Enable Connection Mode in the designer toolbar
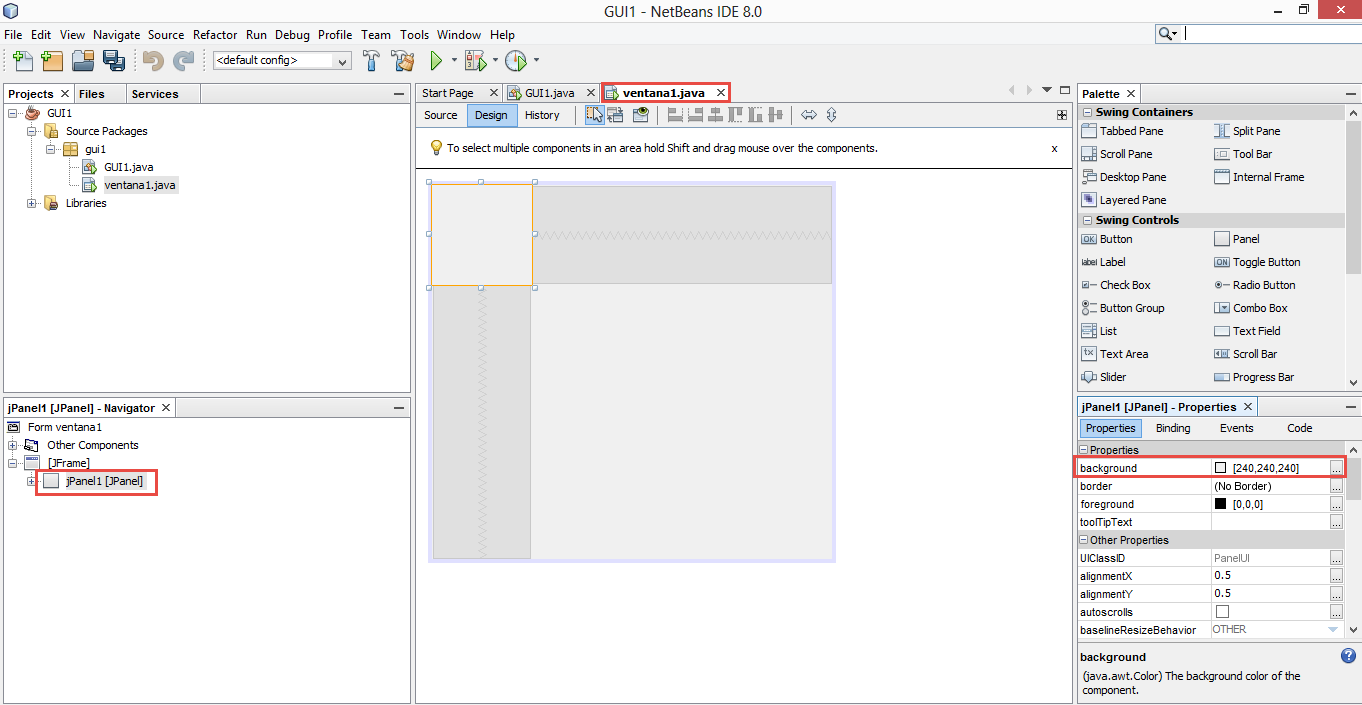The height and width of the screenshot is (705, 1362). coord(615,114)
